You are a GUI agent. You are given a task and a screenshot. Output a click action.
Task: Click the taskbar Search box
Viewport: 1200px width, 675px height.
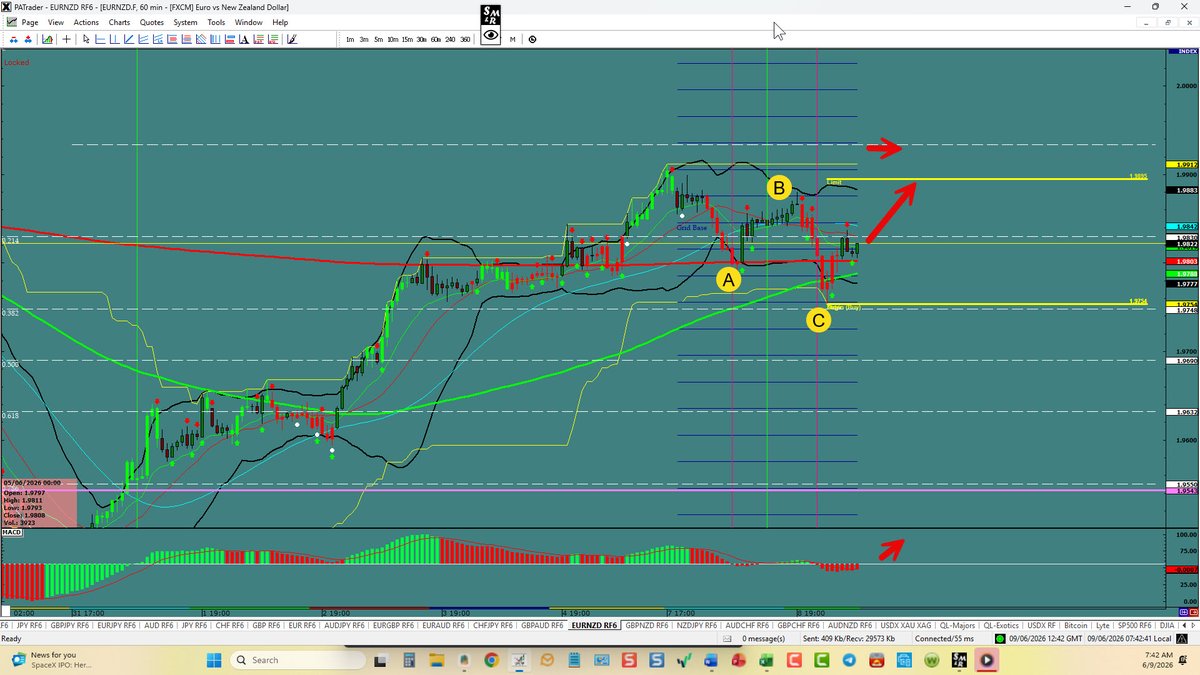(297, 660)
